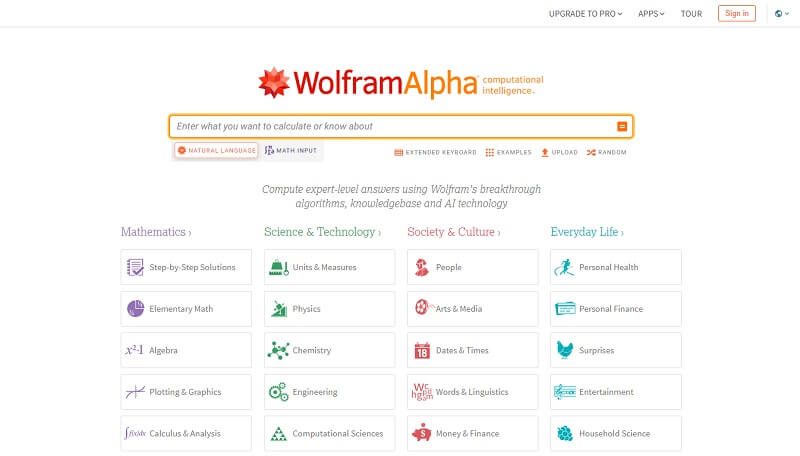
Task: Select Natural Language input mode
Action: click(x=216, y=150)
